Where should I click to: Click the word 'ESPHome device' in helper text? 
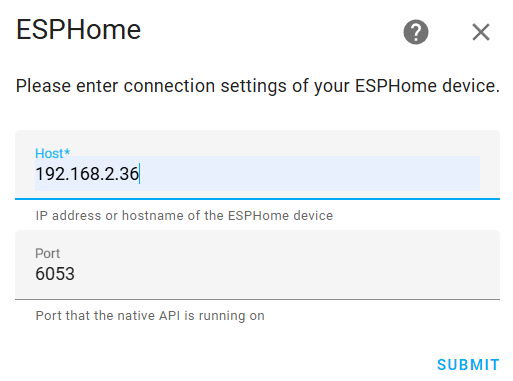click(x=280, y=216)
